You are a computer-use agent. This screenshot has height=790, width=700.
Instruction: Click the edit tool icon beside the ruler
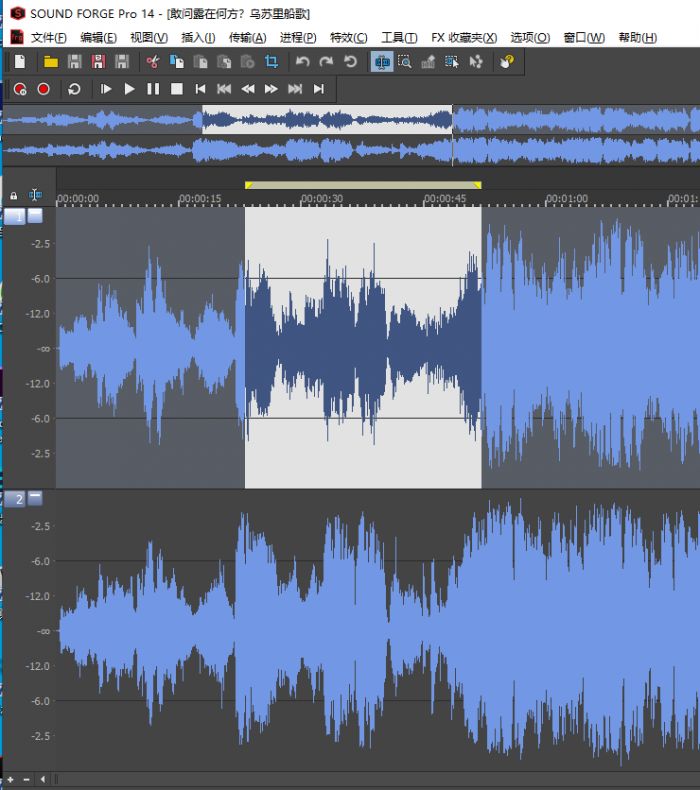point(35,195)
